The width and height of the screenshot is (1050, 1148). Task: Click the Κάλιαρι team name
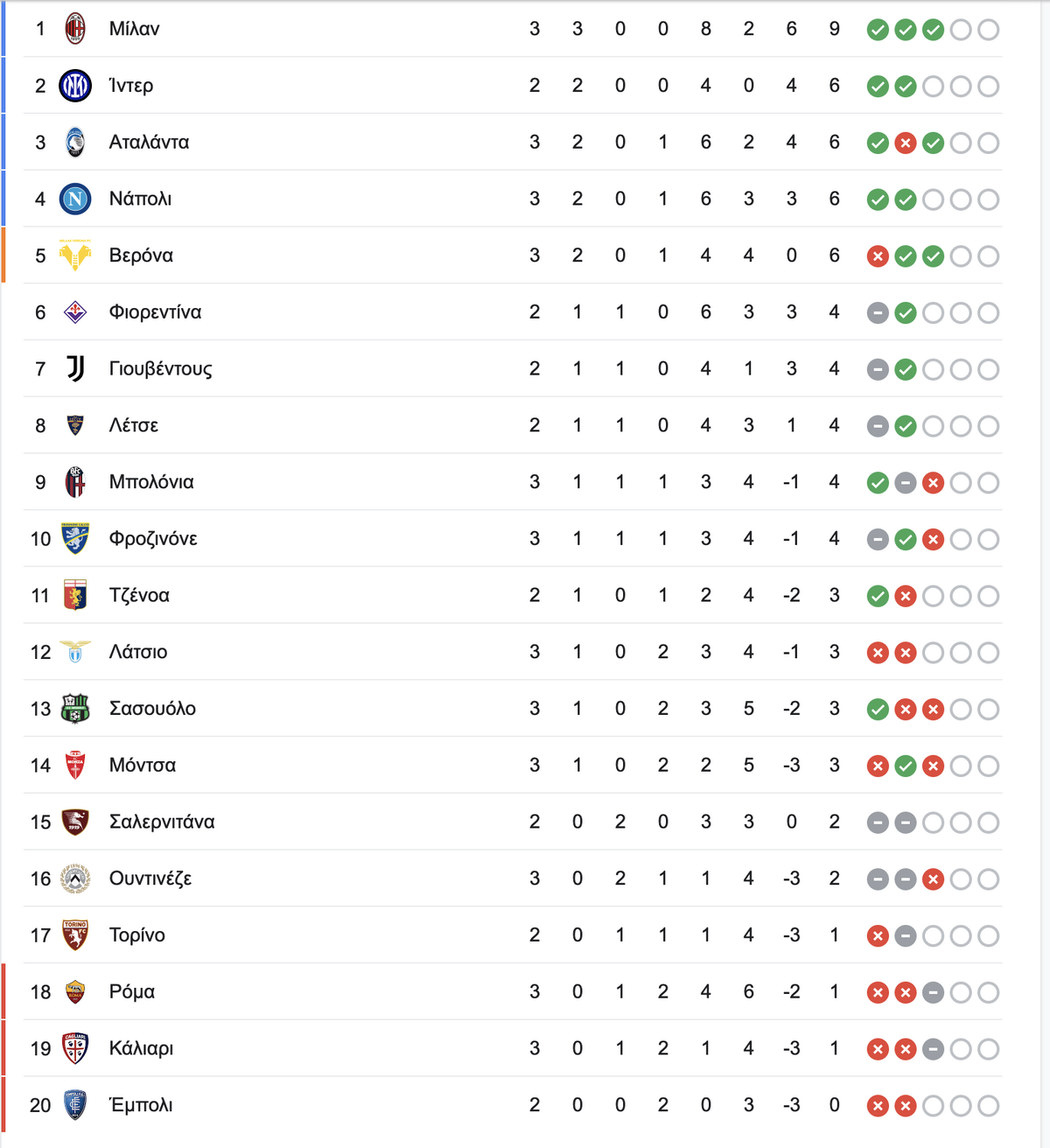coord(141,1048)
